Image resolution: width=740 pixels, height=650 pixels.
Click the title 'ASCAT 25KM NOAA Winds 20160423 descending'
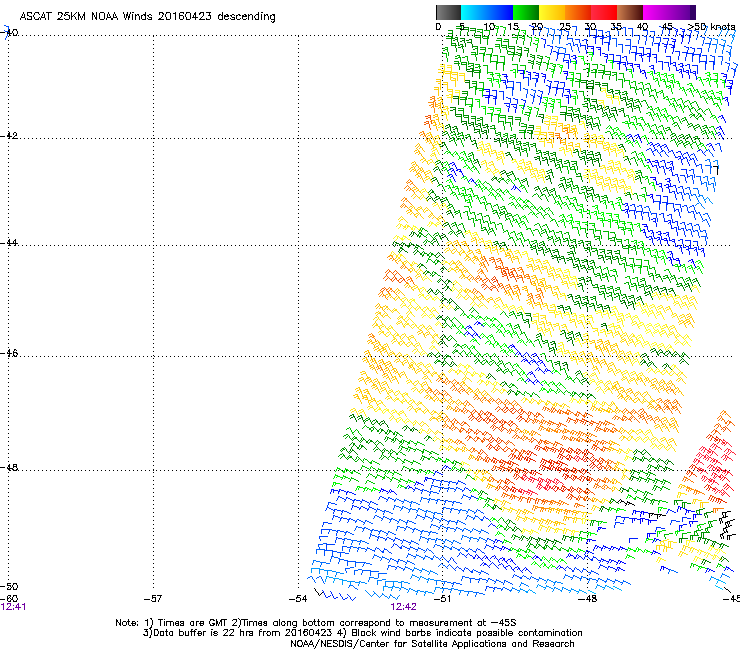coord(147,16)
